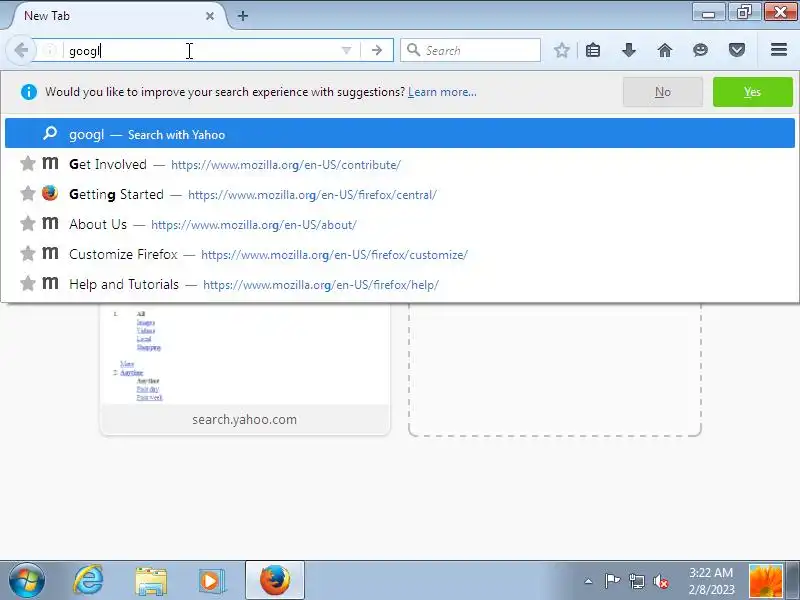
Task: Select the New Tab tab
Action: tap(115, 16)
